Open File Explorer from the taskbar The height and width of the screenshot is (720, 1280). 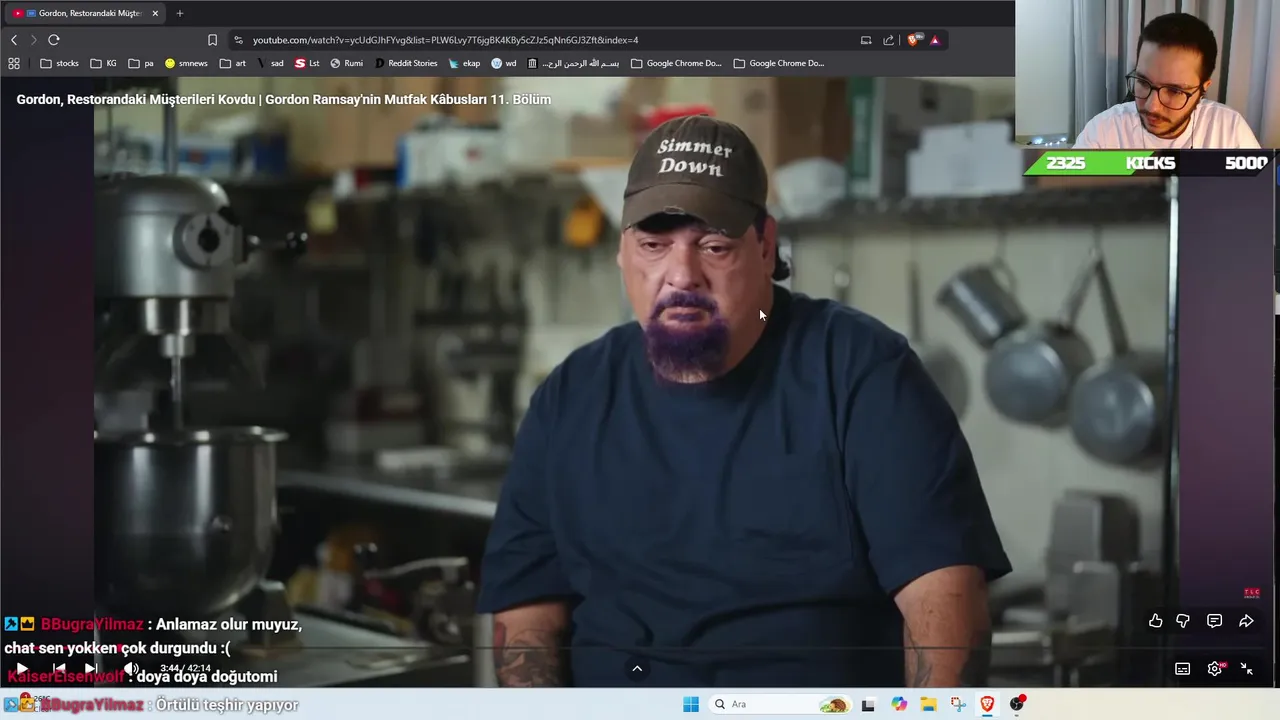(x=928, y=704)
